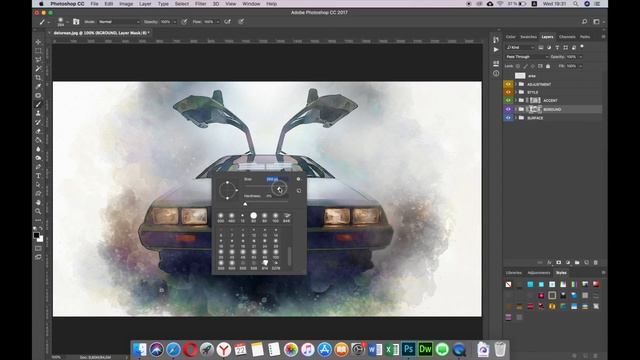640x360 pixels.
Task: Click the delete layer trash icon
Action: tap(596, 262)
